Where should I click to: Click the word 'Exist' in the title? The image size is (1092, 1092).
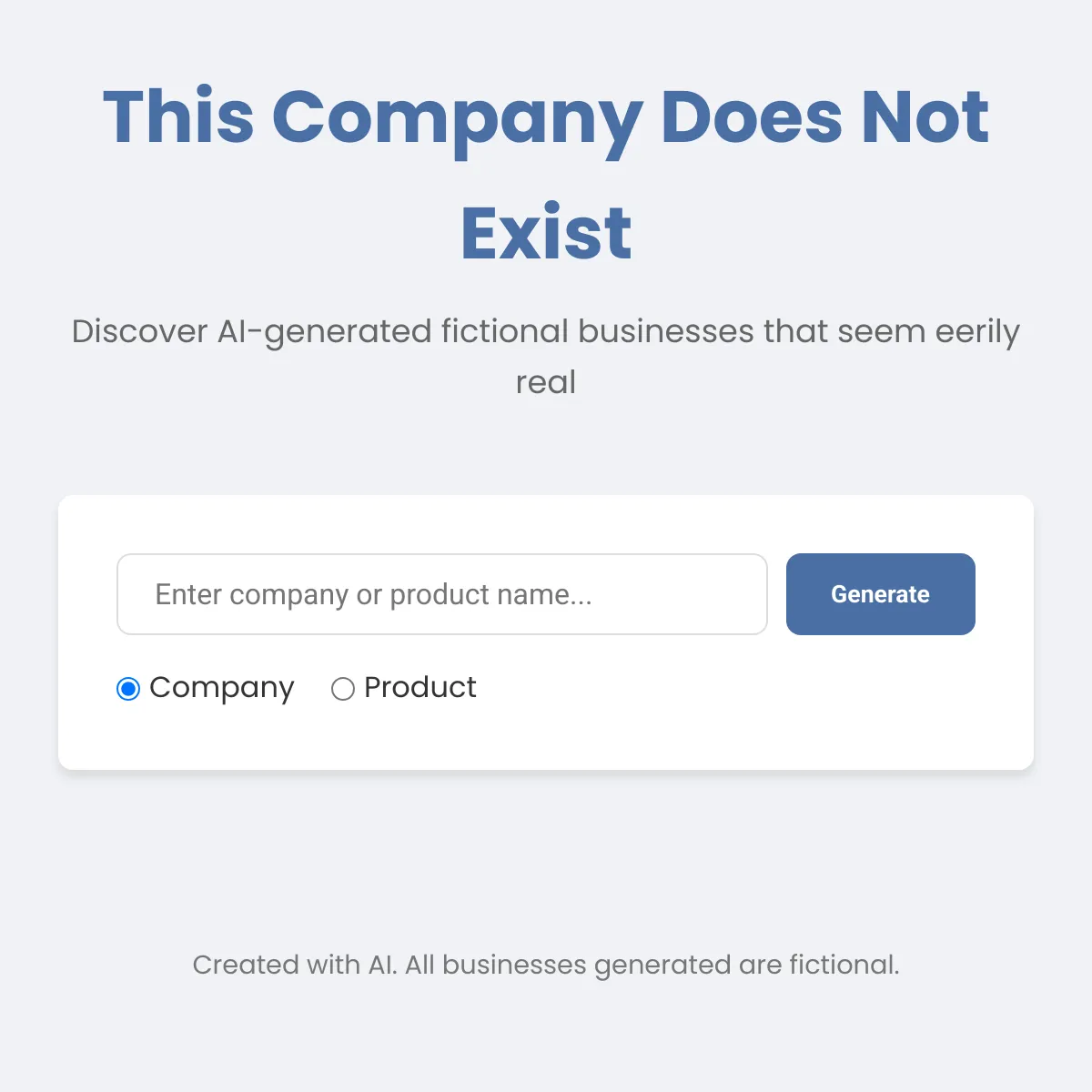546,233
